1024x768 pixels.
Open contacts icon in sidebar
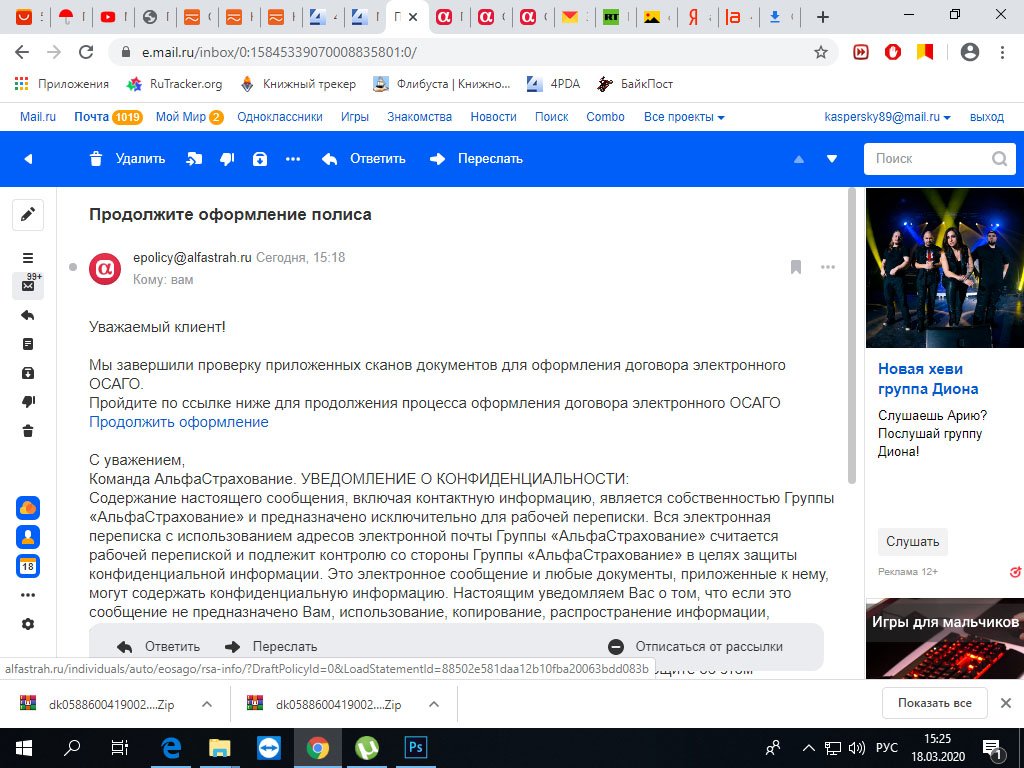tap(28, 537)
